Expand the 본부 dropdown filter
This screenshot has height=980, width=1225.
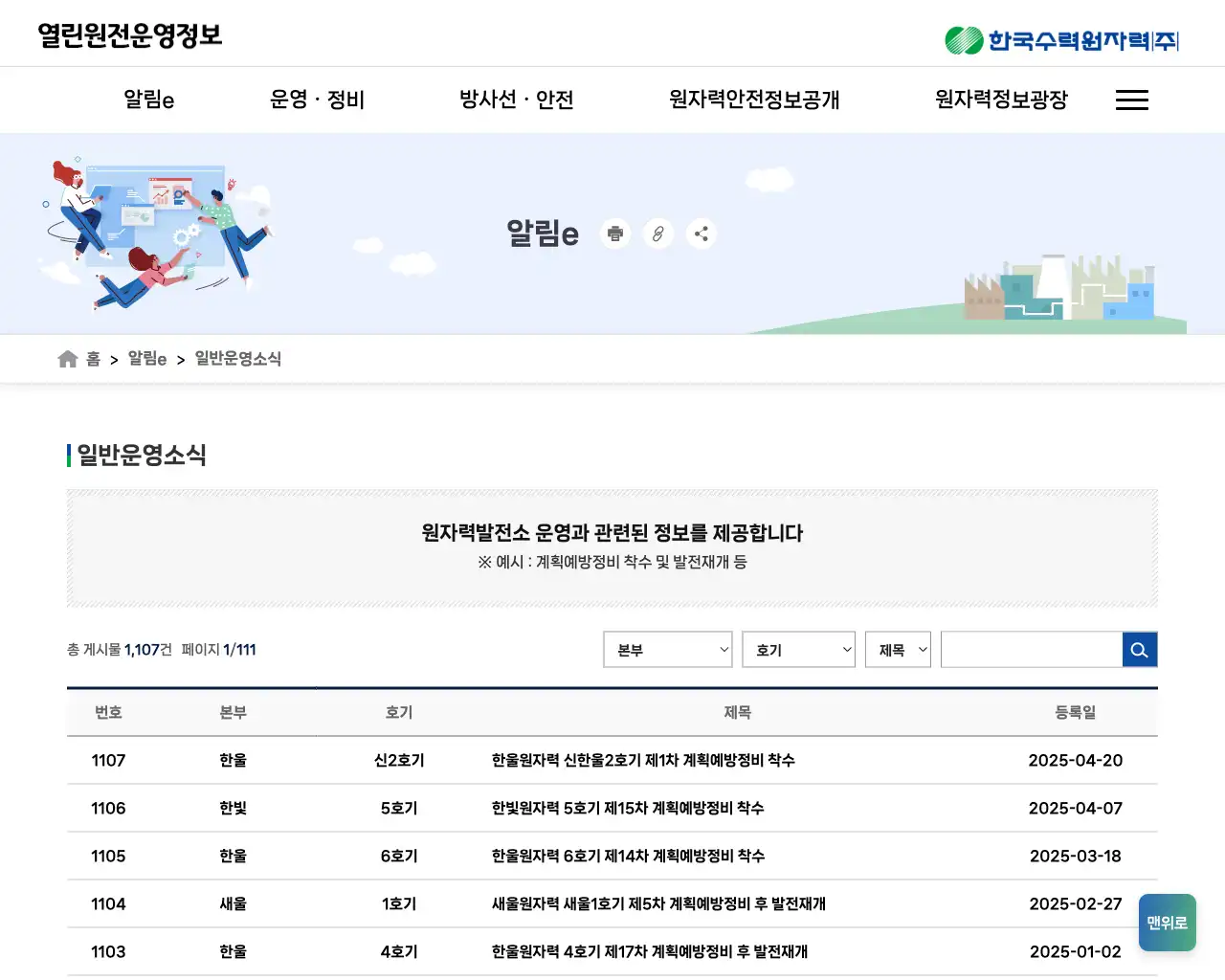[x=668, y=650]
